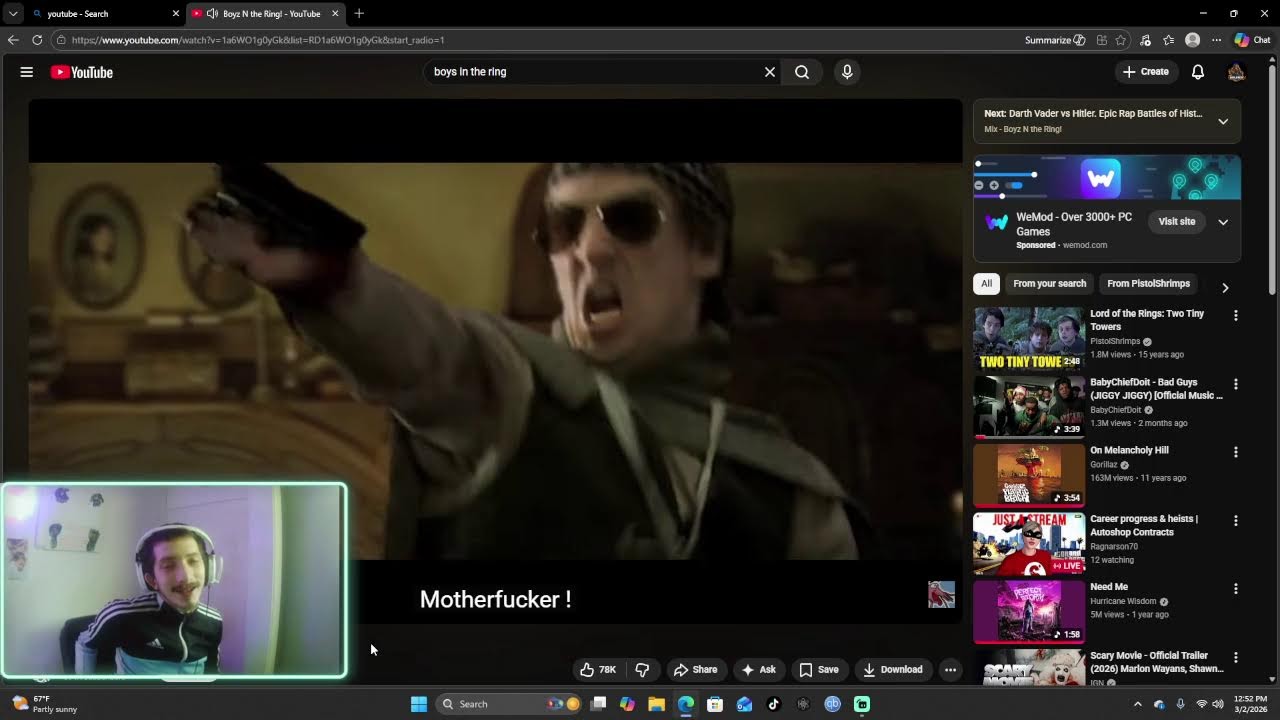Close the youtube - Search tab

click(x=176, y=14)
